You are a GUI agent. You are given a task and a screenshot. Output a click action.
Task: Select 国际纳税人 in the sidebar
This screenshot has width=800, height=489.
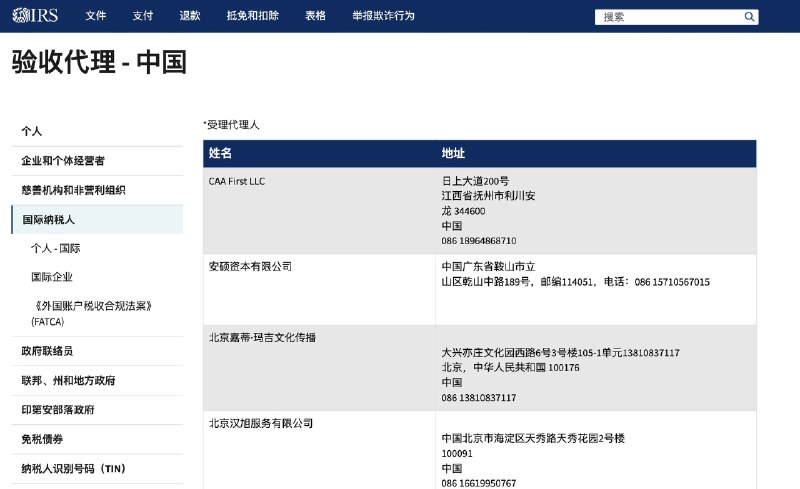coord(97,219)
